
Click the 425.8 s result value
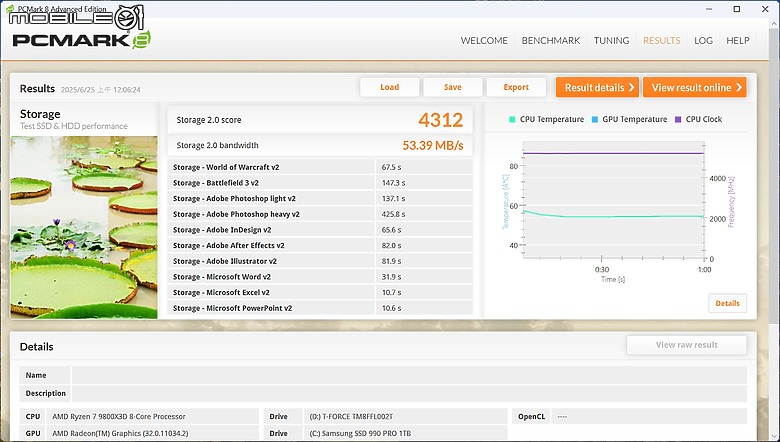coord(393,214)
